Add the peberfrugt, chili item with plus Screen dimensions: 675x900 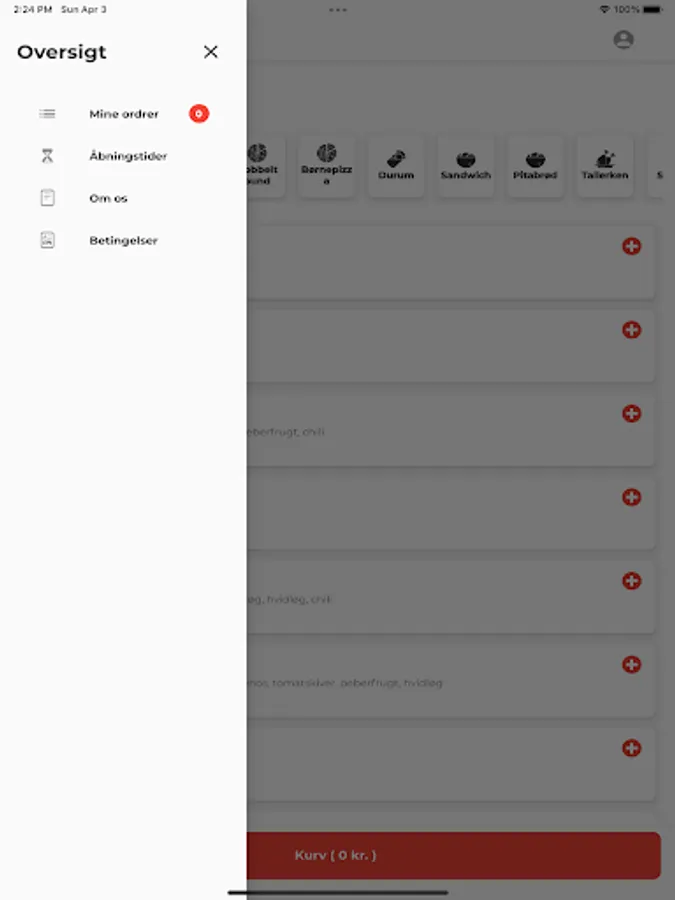[631, 413]
